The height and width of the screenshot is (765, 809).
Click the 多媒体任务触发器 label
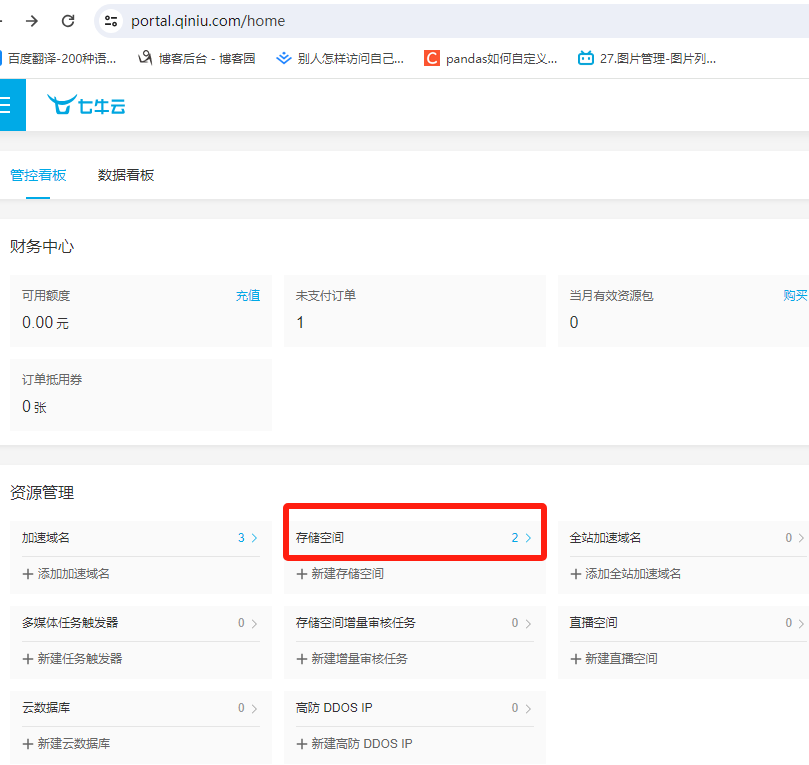coord(70,623)
